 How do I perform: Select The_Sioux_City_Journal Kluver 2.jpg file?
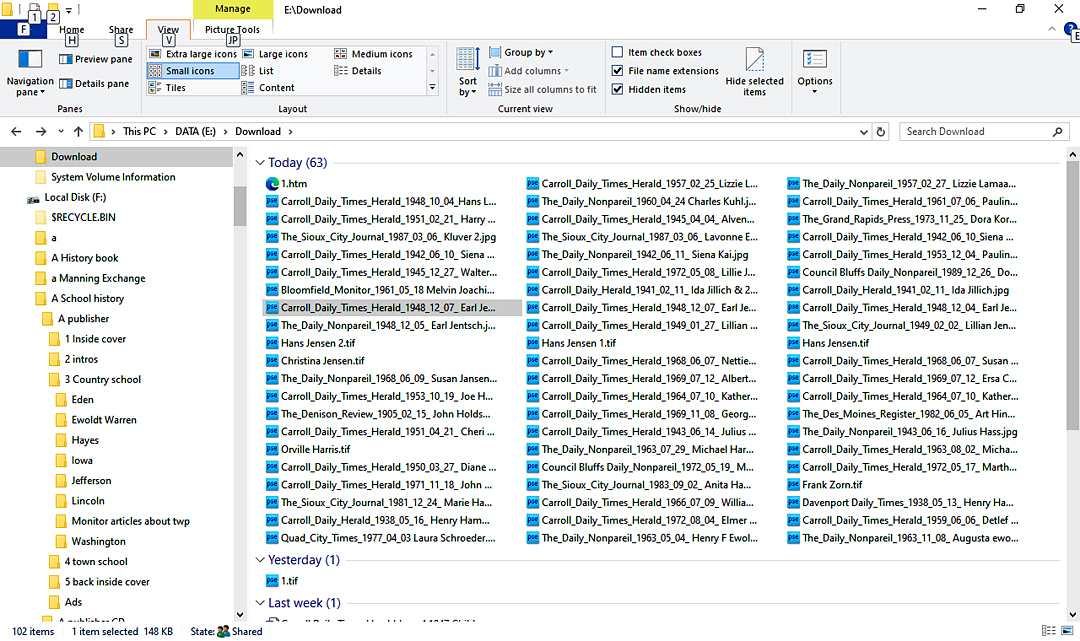[381, 237]
